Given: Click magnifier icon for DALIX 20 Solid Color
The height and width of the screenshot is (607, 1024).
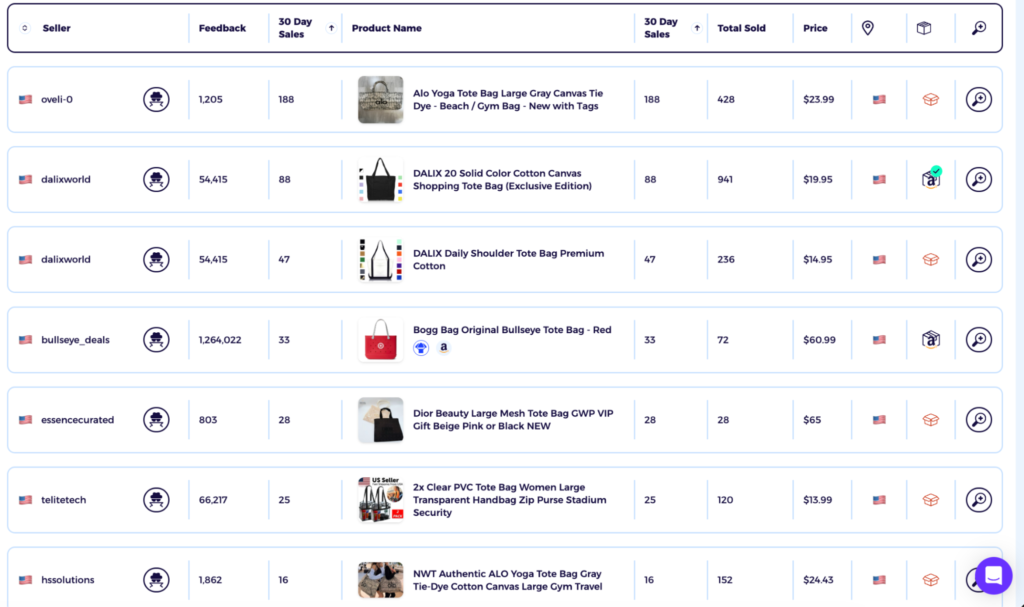Looking at the screenshot, I should pyautogui.click(x=978, y=179).
